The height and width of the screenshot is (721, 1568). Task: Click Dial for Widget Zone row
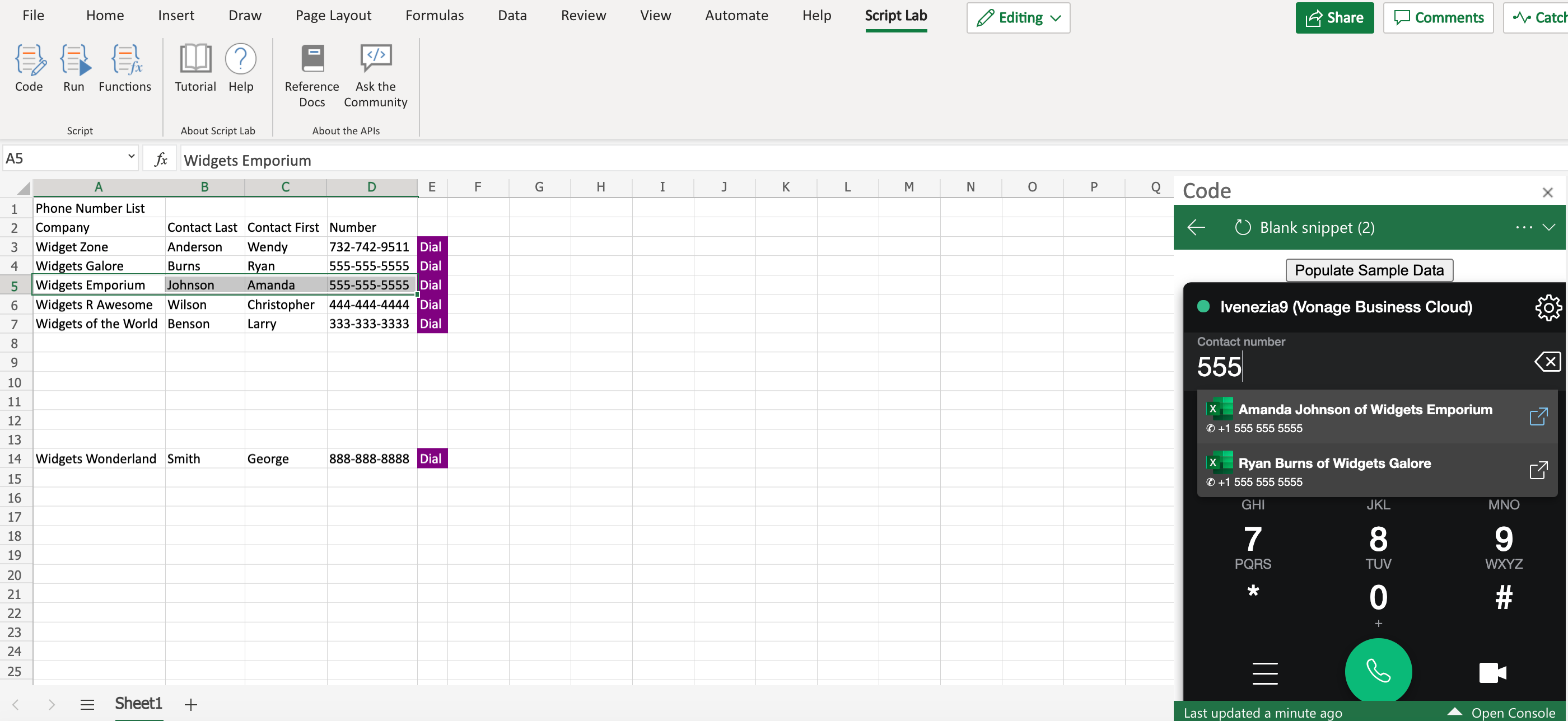coord(432,246)
